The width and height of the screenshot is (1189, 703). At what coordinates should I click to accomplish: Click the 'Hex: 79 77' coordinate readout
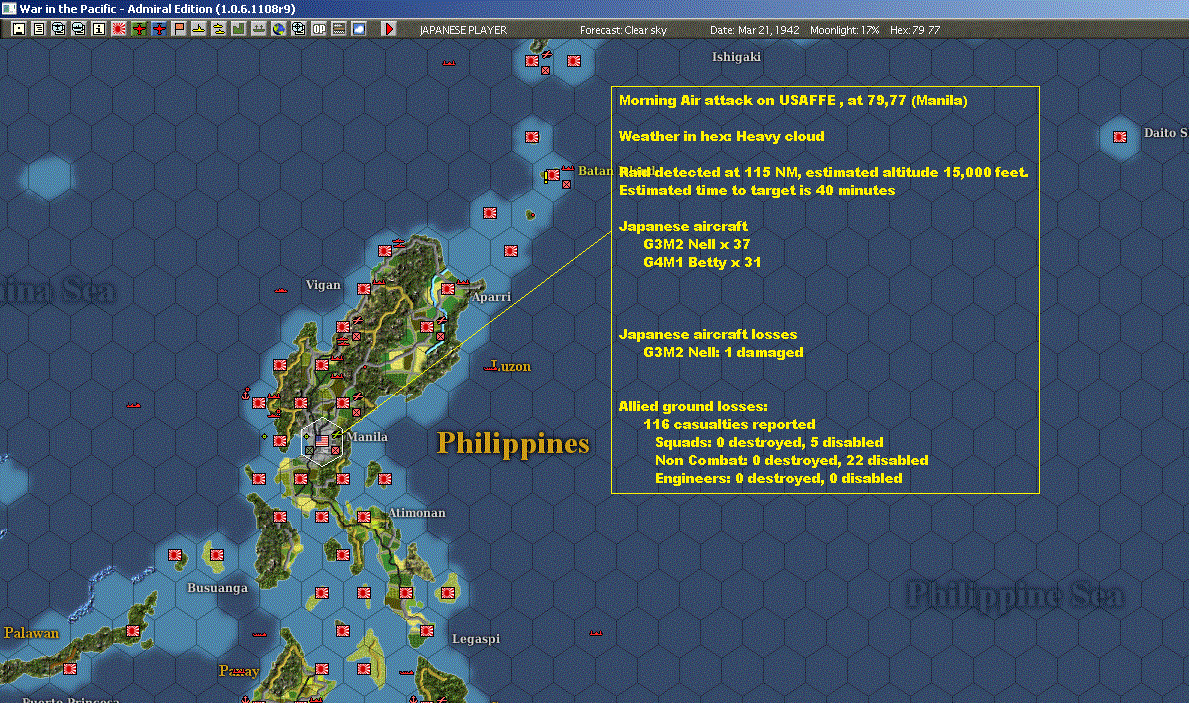(914, 30)
